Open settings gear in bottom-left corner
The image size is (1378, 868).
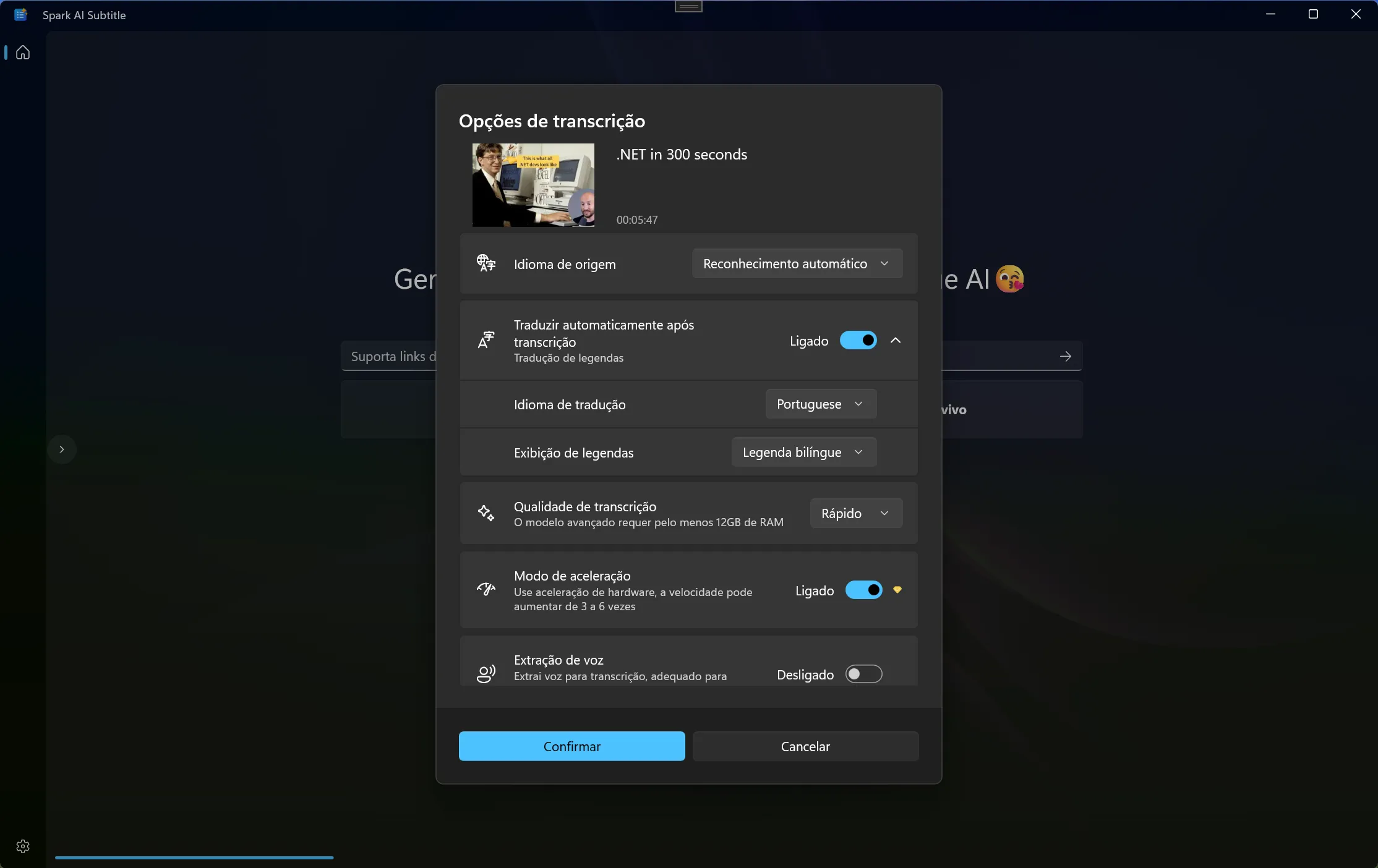pos(23,846)
